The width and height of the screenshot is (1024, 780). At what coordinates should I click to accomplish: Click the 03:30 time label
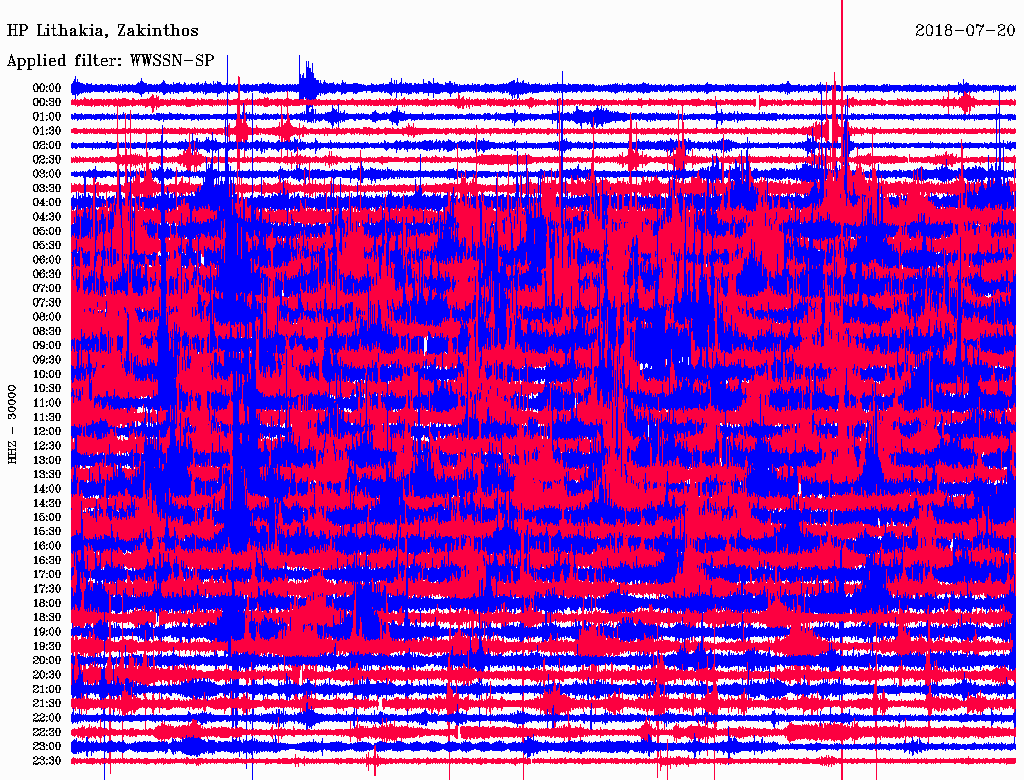tap(47, 188)
